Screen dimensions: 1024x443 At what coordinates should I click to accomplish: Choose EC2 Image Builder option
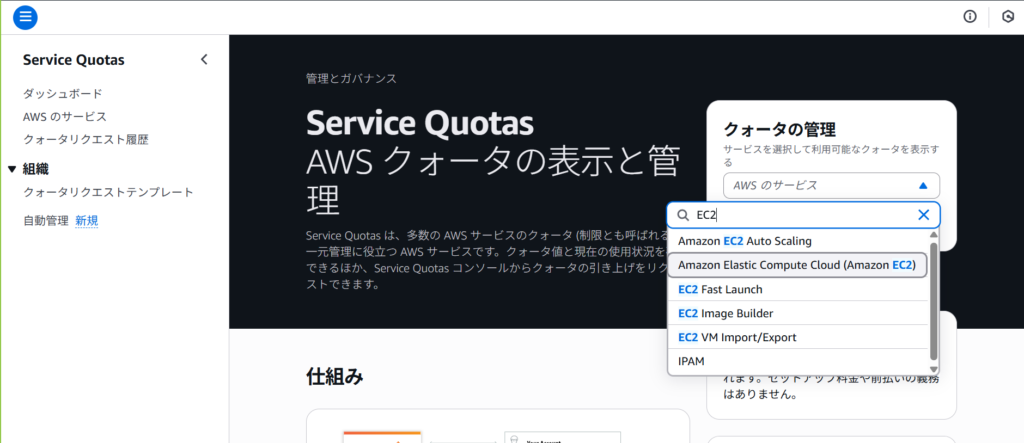click(x=726, y=313)
